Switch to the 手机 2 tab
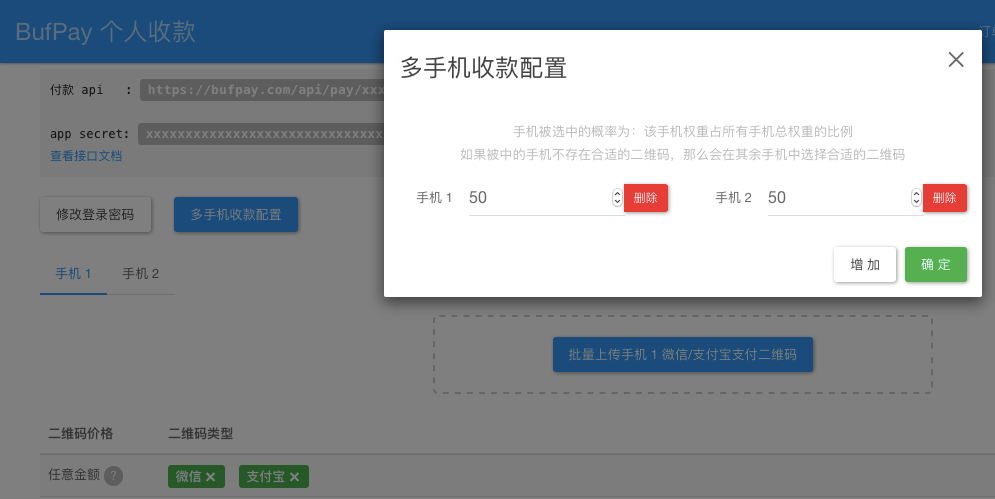The width and height of the screenshot is (995, 499). click(x=141, y=274)
